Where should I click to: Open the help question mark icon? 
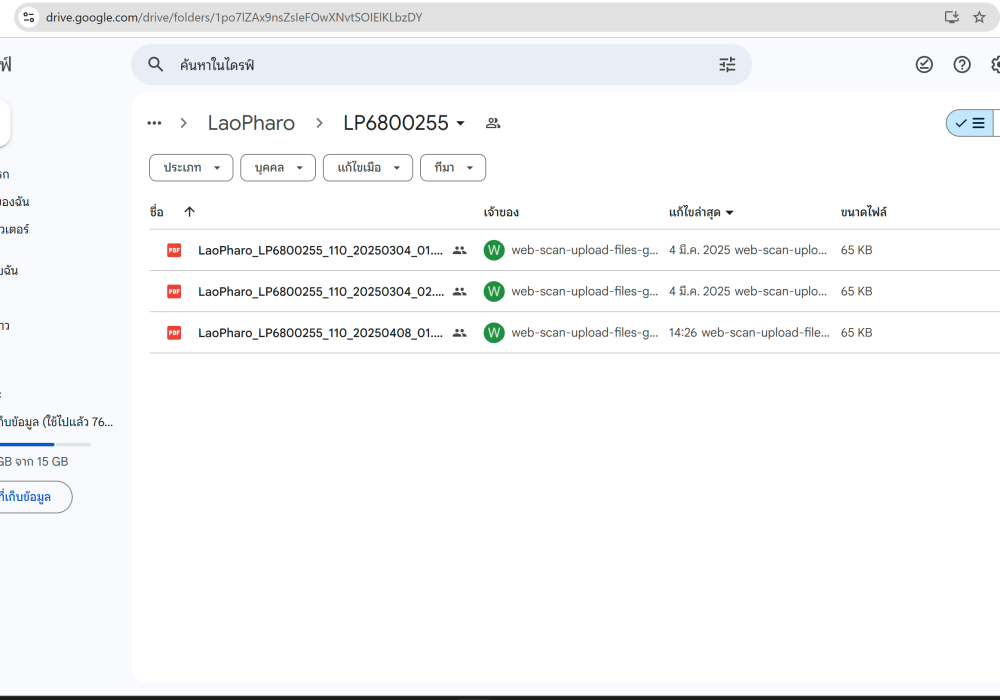[962, 65]
